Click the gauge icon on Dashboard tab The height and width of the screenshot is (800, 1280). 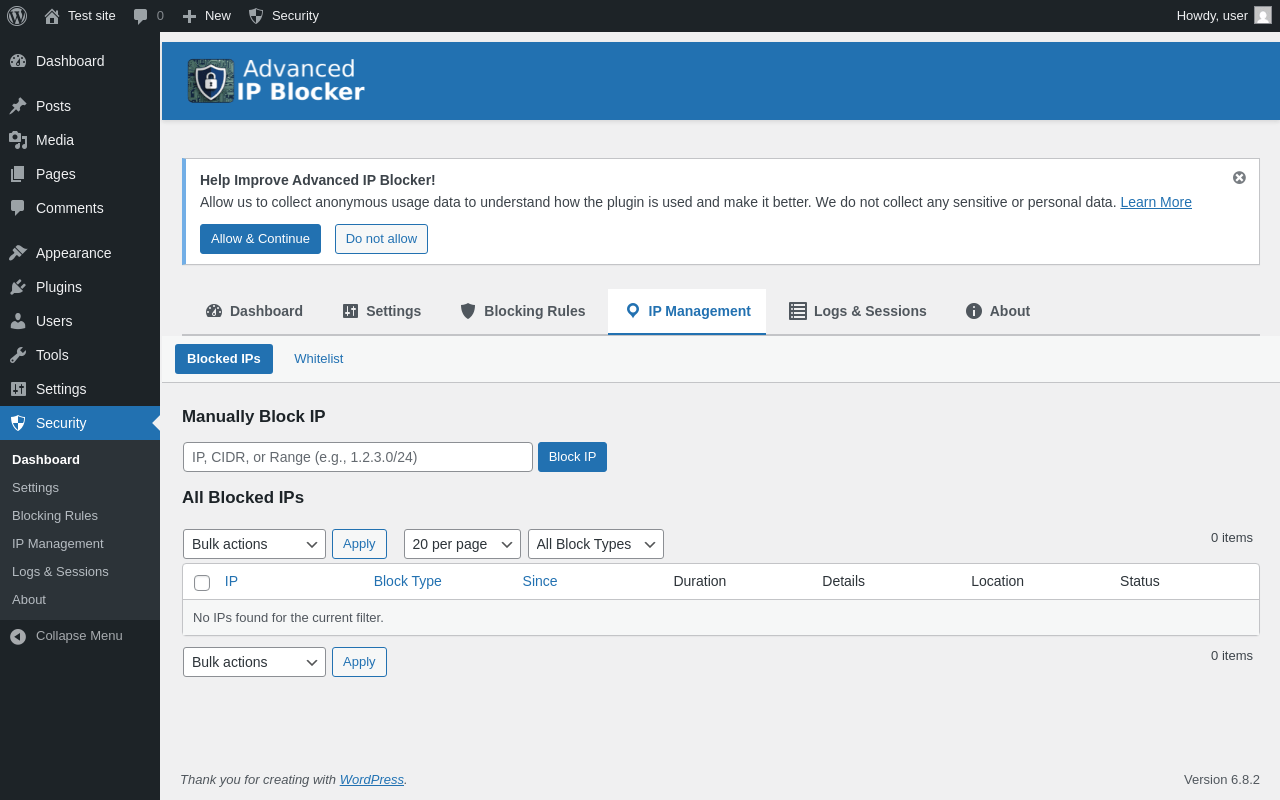(x=214, y=311)
